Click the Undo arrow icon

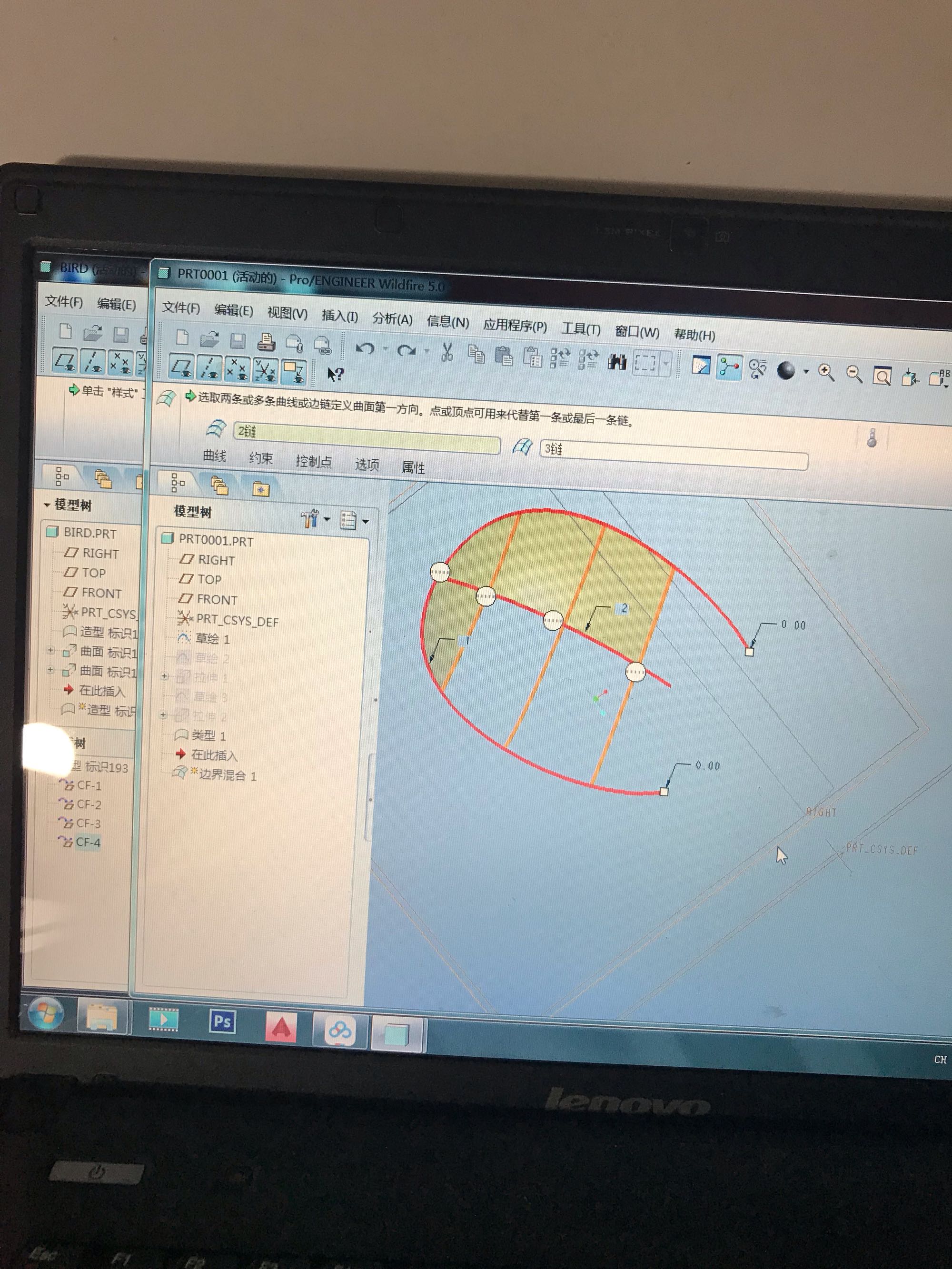tap(365, 347)
